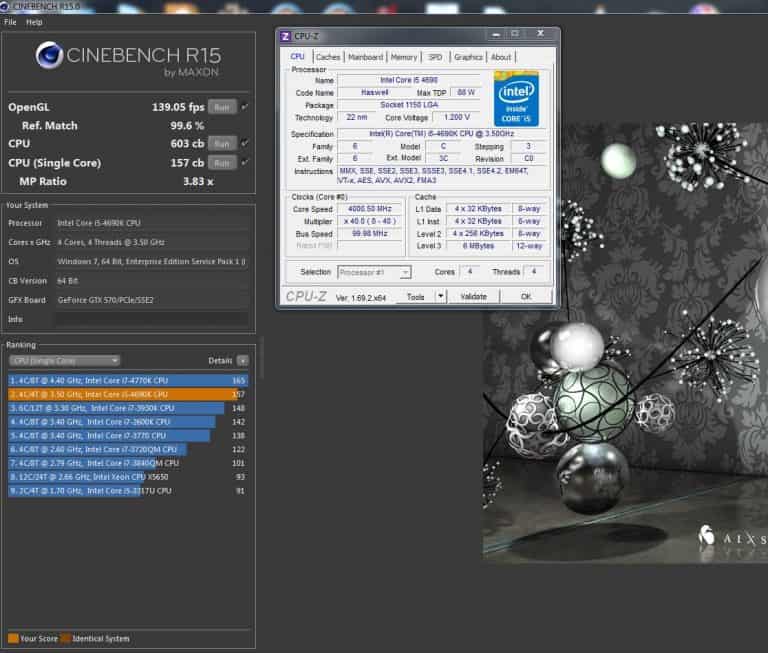Click the Level 3 cache 6 MBytes value

(479, 246)
